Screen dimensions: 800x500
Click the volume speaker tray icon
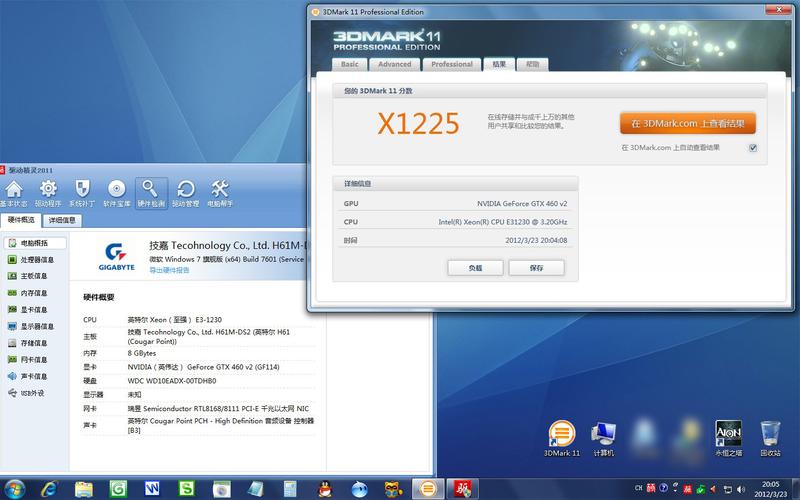741,489
